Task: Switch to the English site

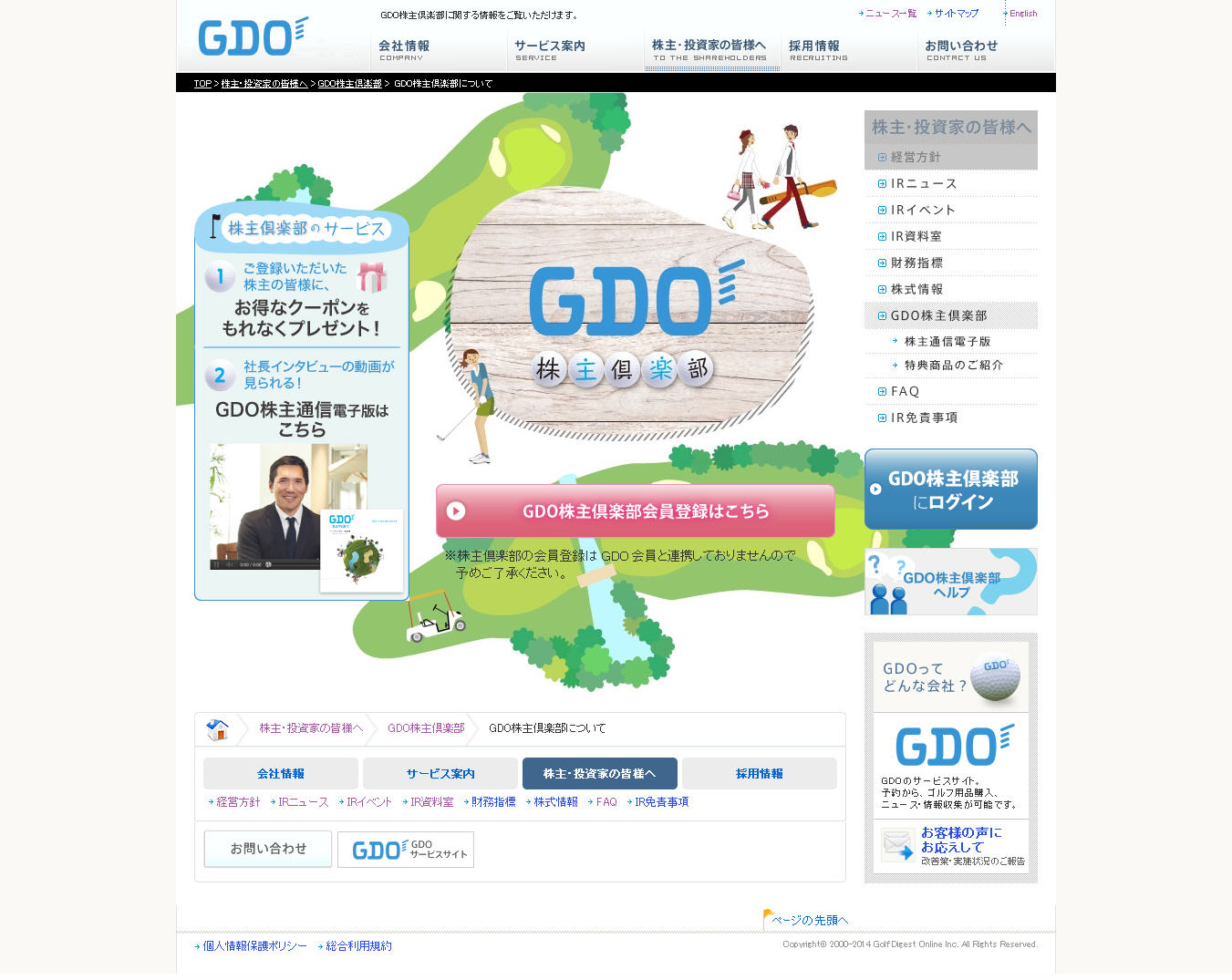Action: (1023, 14)
